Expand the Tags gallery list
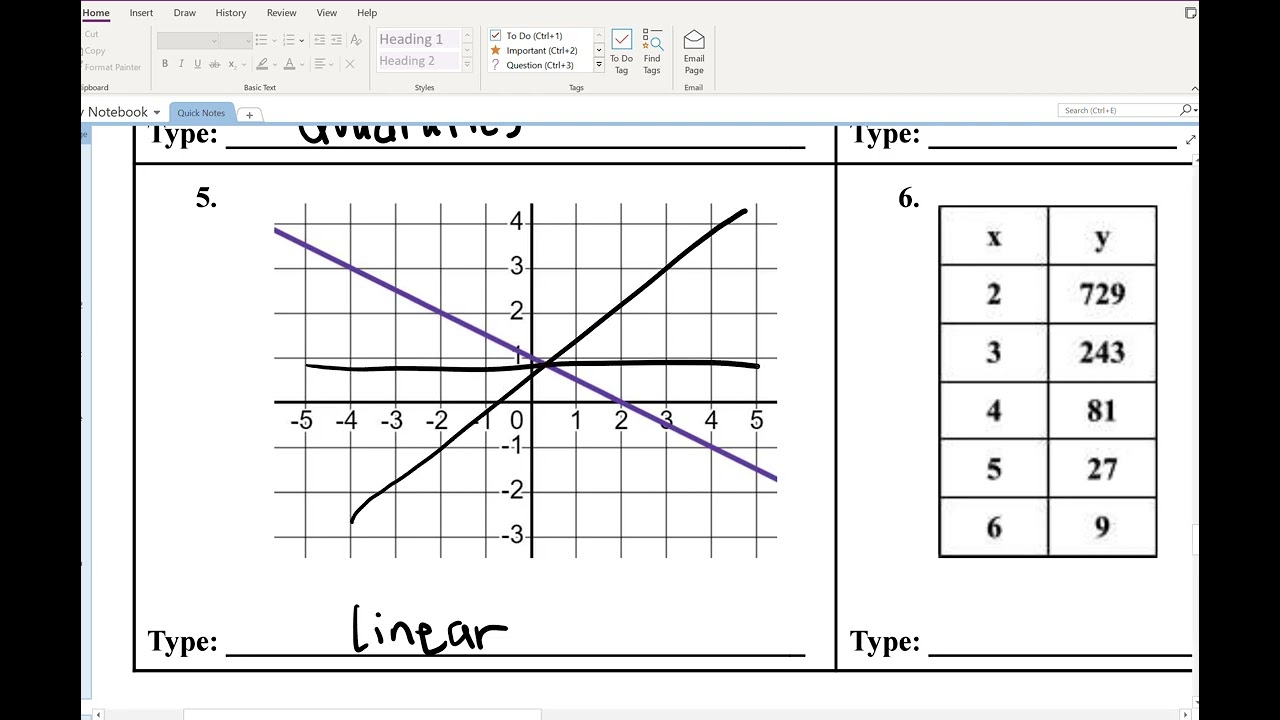The width and height of the screenshot is (1280, 720). [599, 65]
